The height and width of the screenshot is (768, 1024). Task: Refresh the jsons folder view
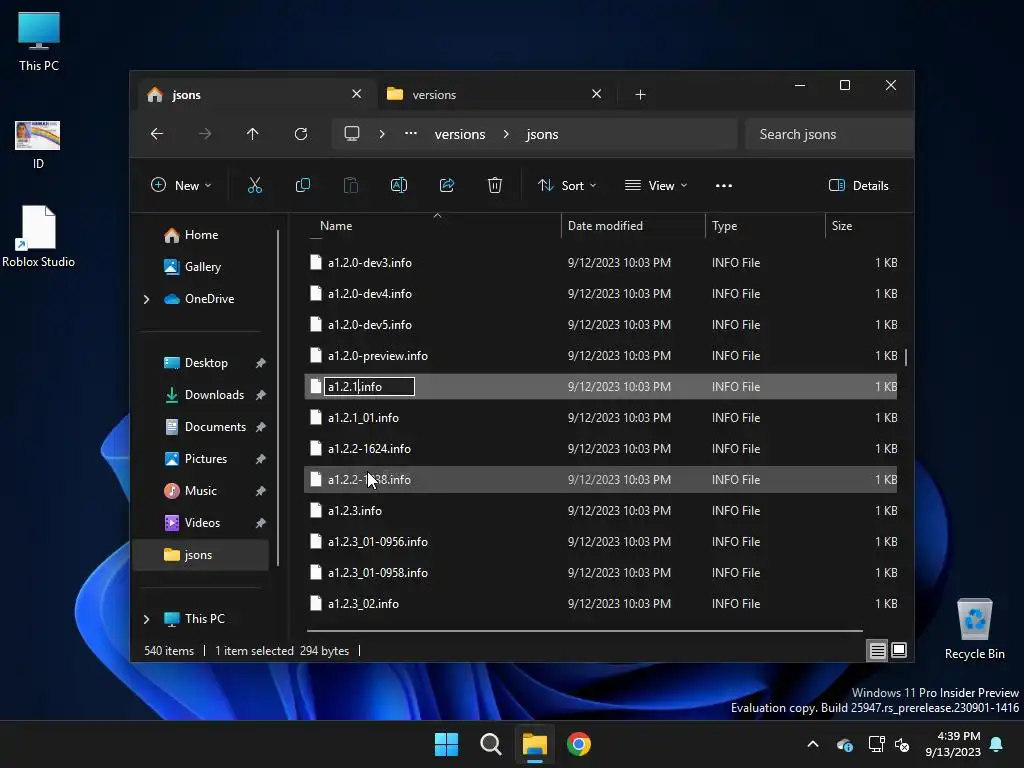(x=300, y=134)
